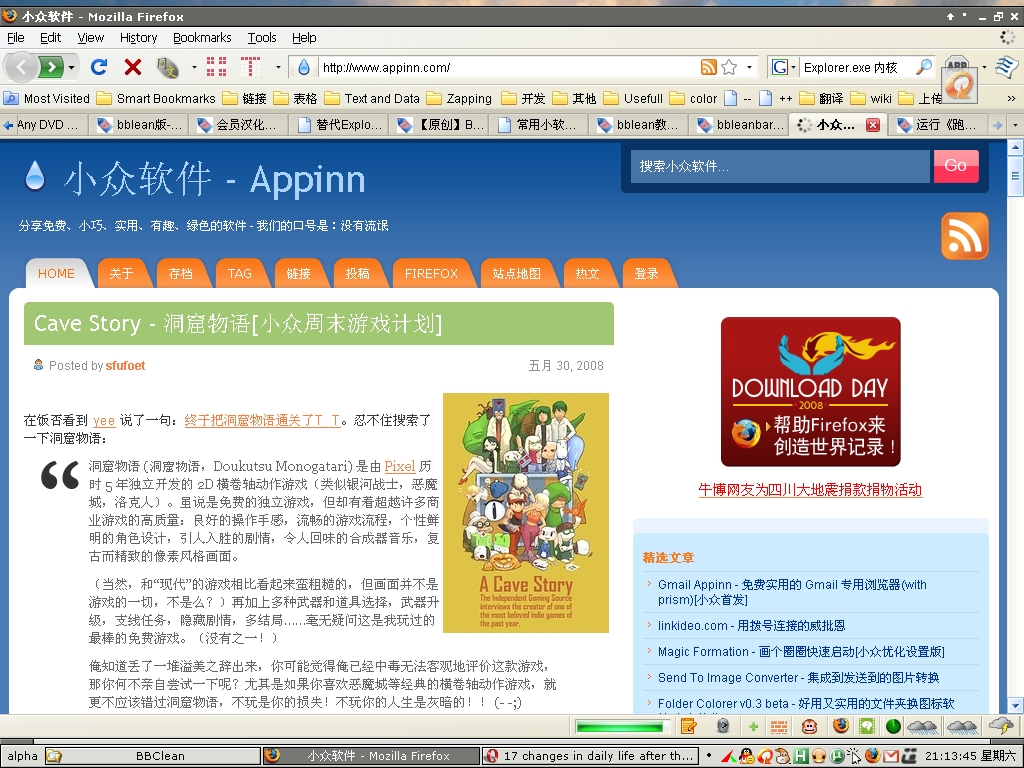
Task: Open the Text and Data bookmarks folder
Action: (x=372, y=99)
